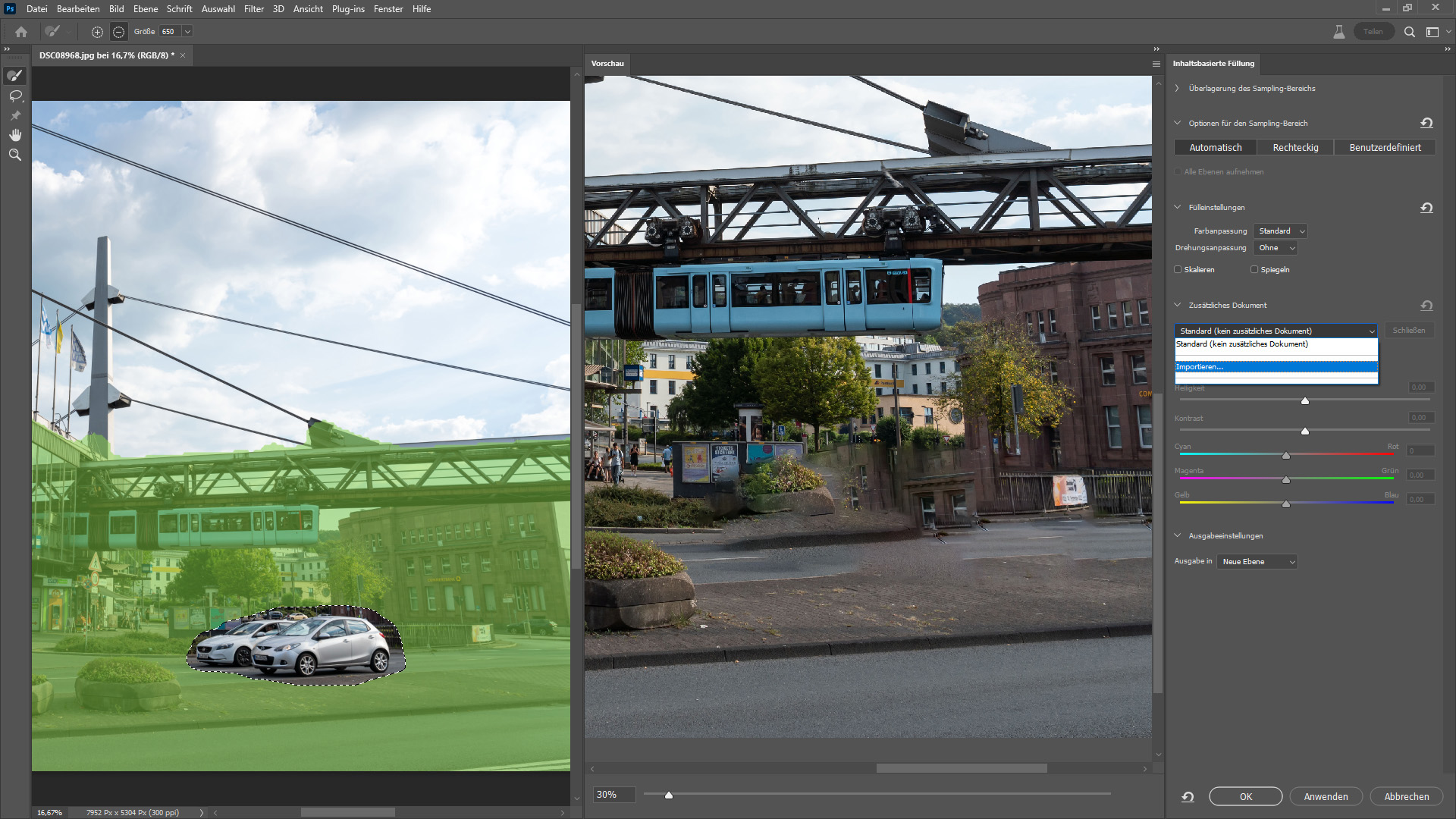
Task: Click the 30% zoom value field
Action: pyautogui.click(x=613, y=794)
